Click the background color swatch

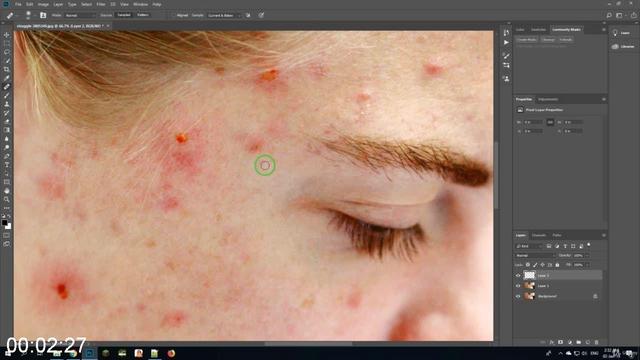coord(9,226)
